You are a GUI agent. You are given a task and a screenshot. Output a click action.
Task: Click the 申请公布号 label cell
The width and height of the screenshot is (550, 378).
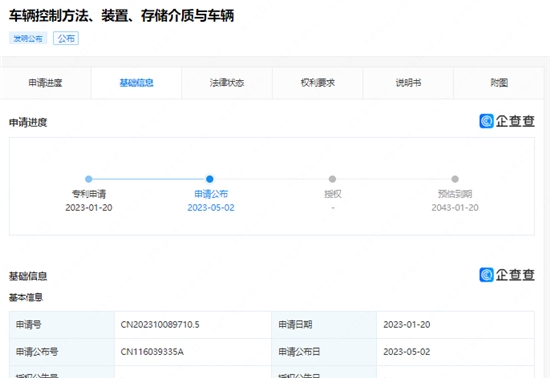[x=62, y=352]
